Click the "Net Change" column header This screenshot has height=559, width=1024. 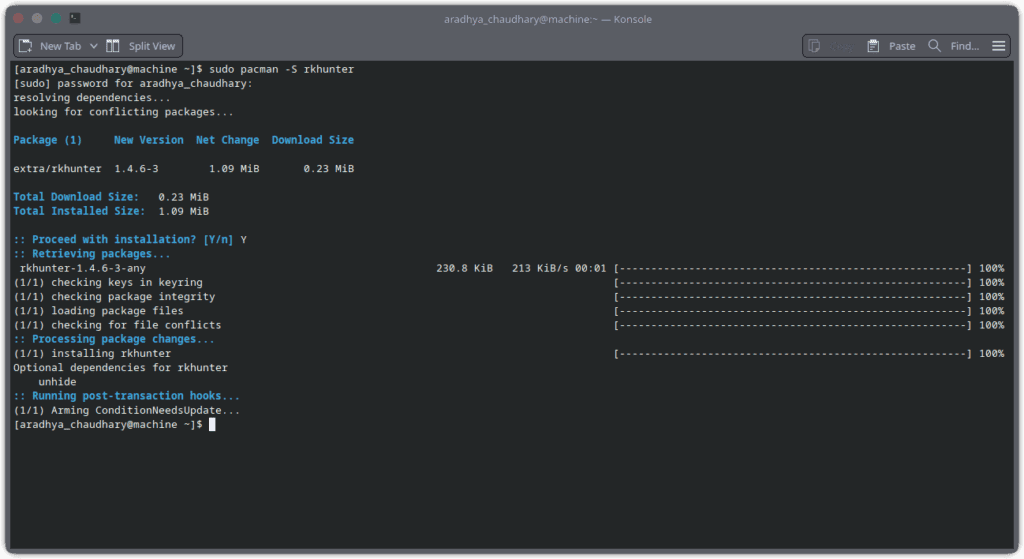coord(227,140)
